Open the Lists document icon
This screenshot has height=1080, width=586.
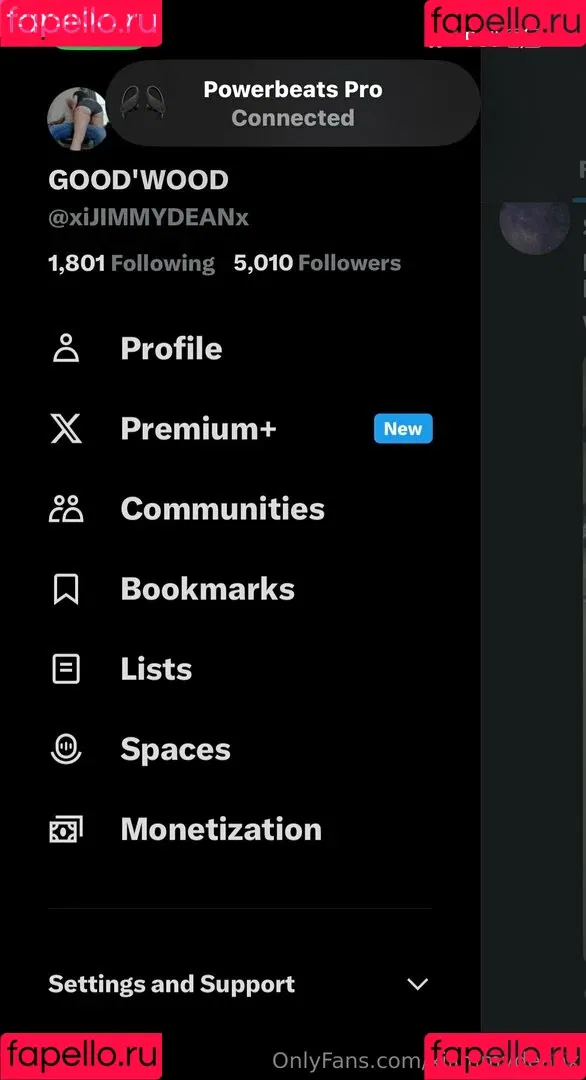click(x=66, y=669)
